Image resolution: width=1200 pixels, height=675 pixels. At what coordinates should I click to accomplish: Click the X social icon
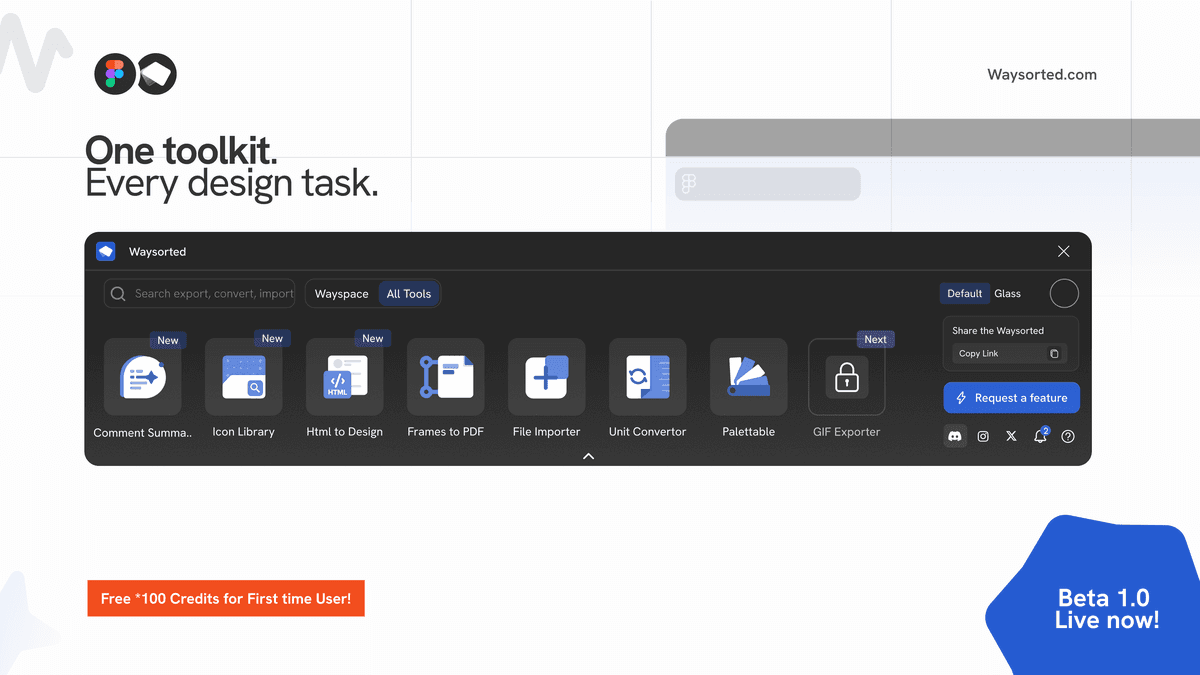pyautogui.click(x=1011, y=436)
